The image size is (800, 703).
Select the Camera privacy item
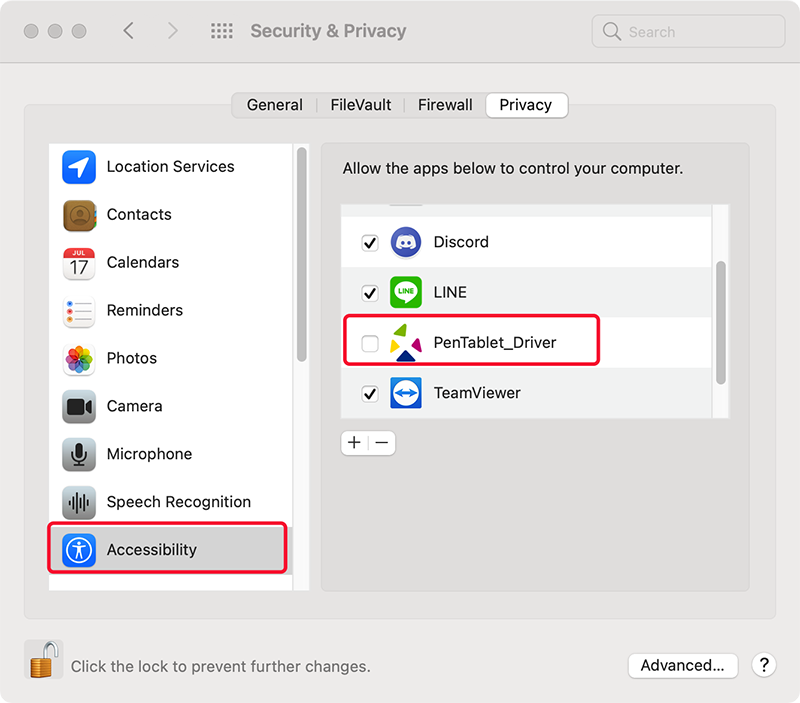click(x=170, y=406)
